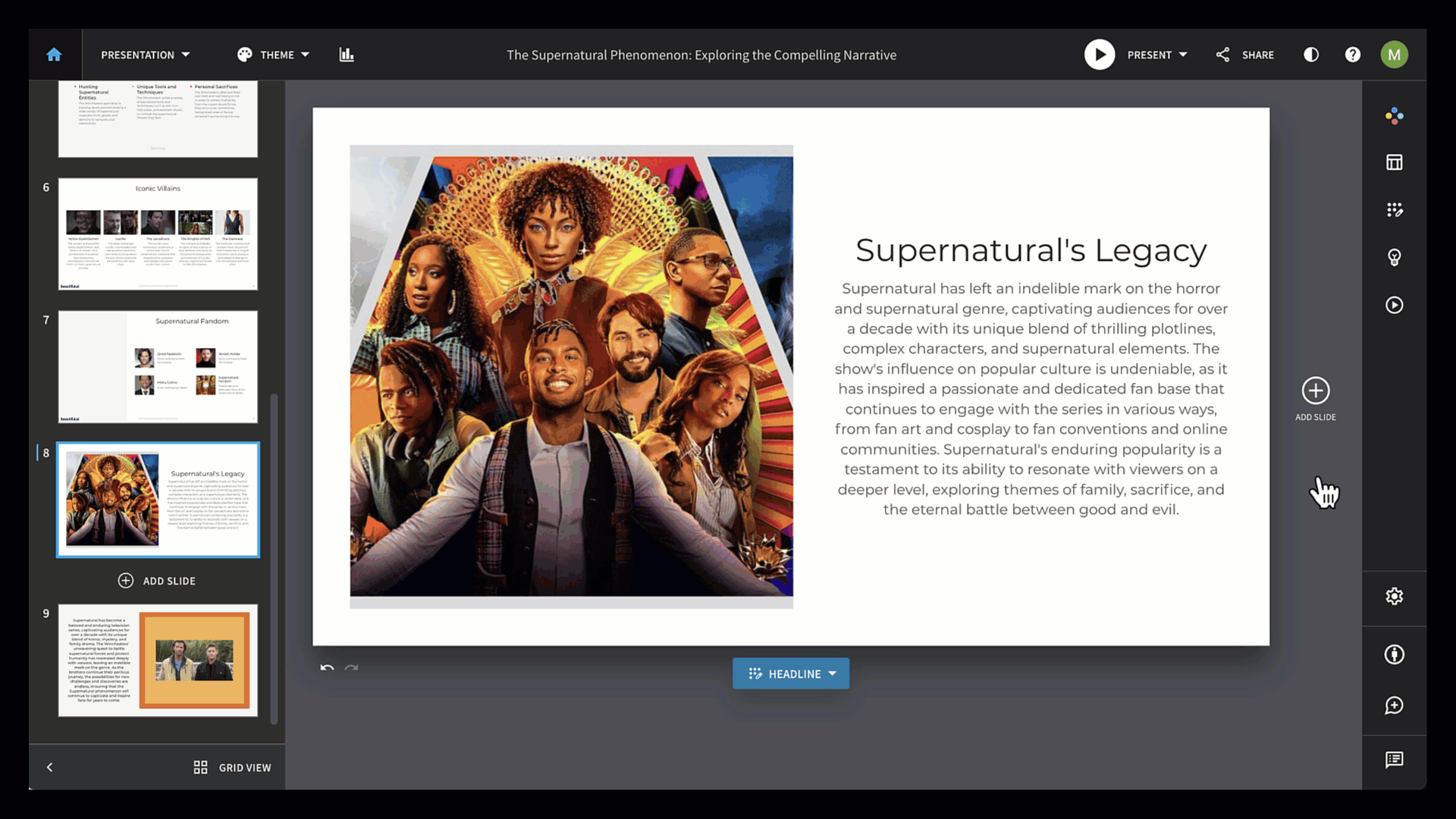Click the presentation title in the top bar
Viewport: 1456px width, 819px height.
coord(701,55)
